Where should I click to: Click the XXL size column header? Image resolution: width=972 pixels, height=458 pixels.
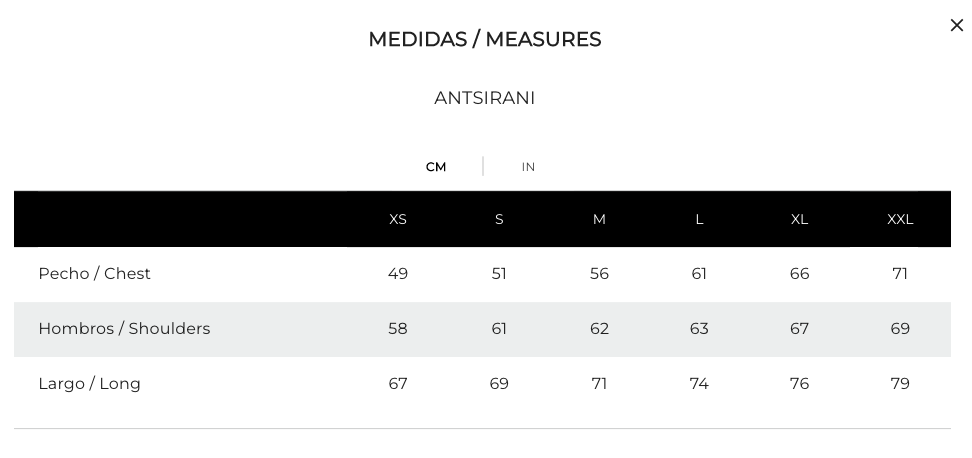[900, 219]
